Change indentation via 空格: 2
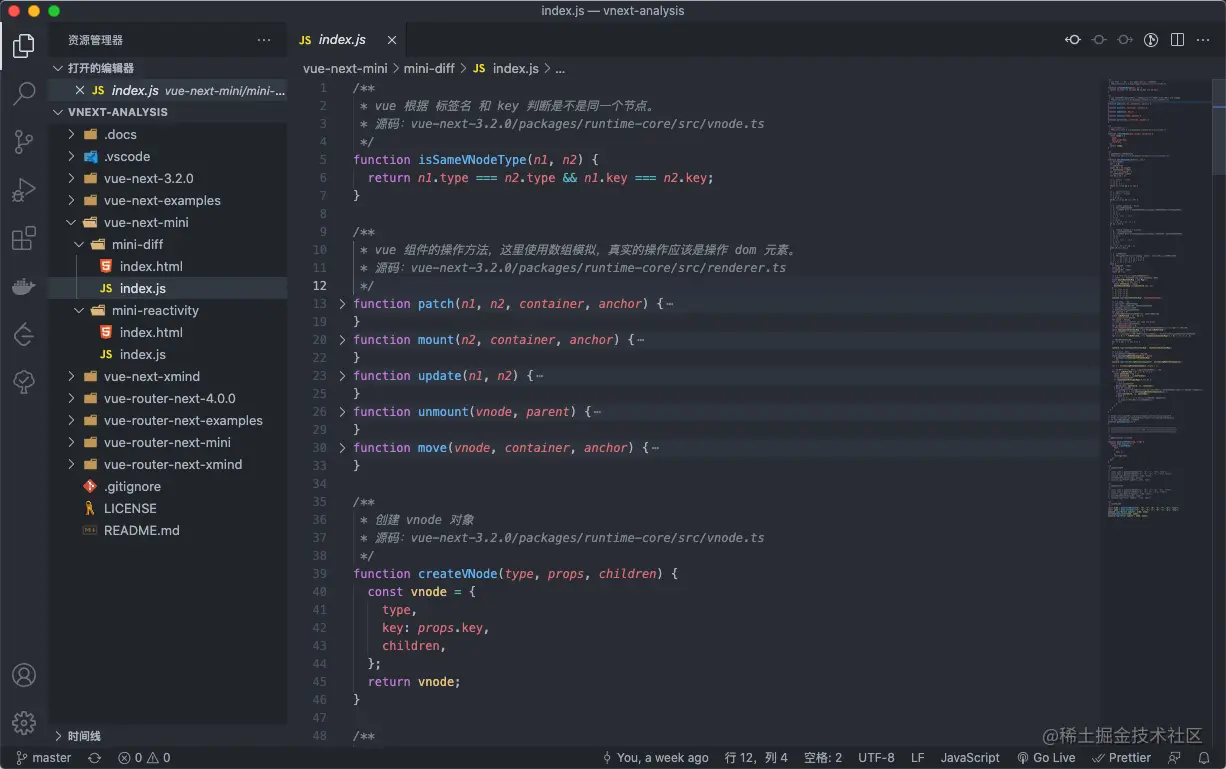The height and width of the screenshot is (769, 1226). tap(823, 758)
